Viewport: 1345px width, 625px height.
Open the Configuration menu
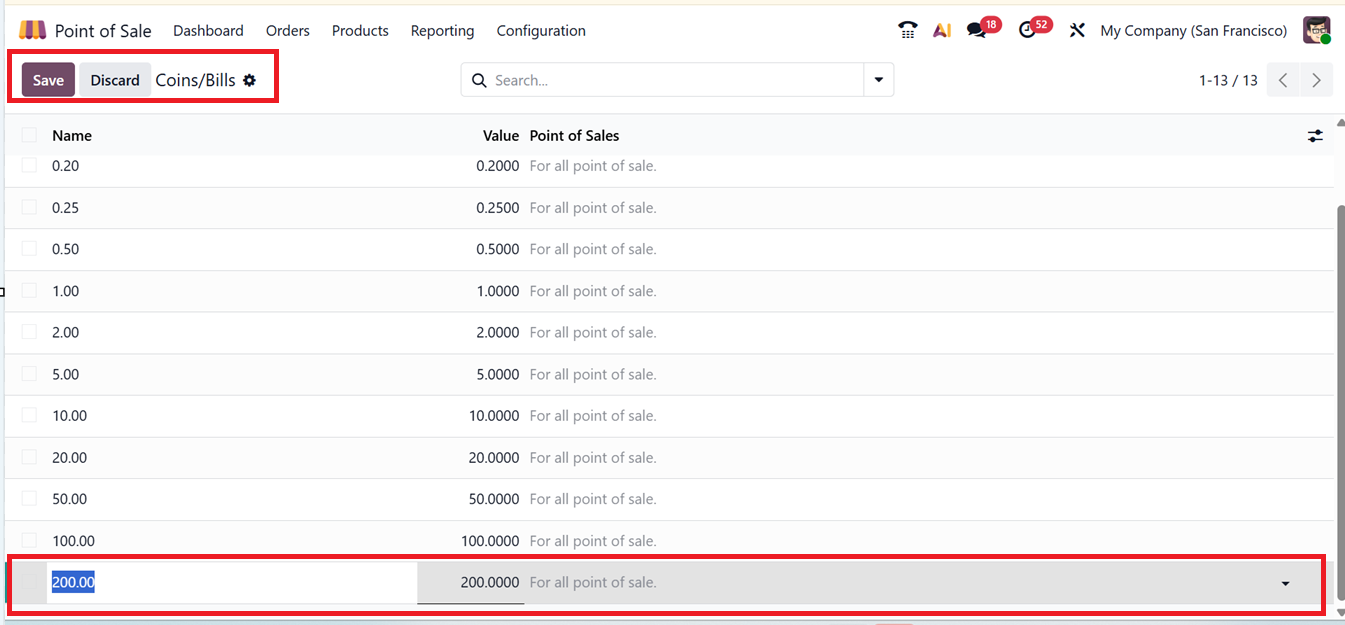[541, 31]
